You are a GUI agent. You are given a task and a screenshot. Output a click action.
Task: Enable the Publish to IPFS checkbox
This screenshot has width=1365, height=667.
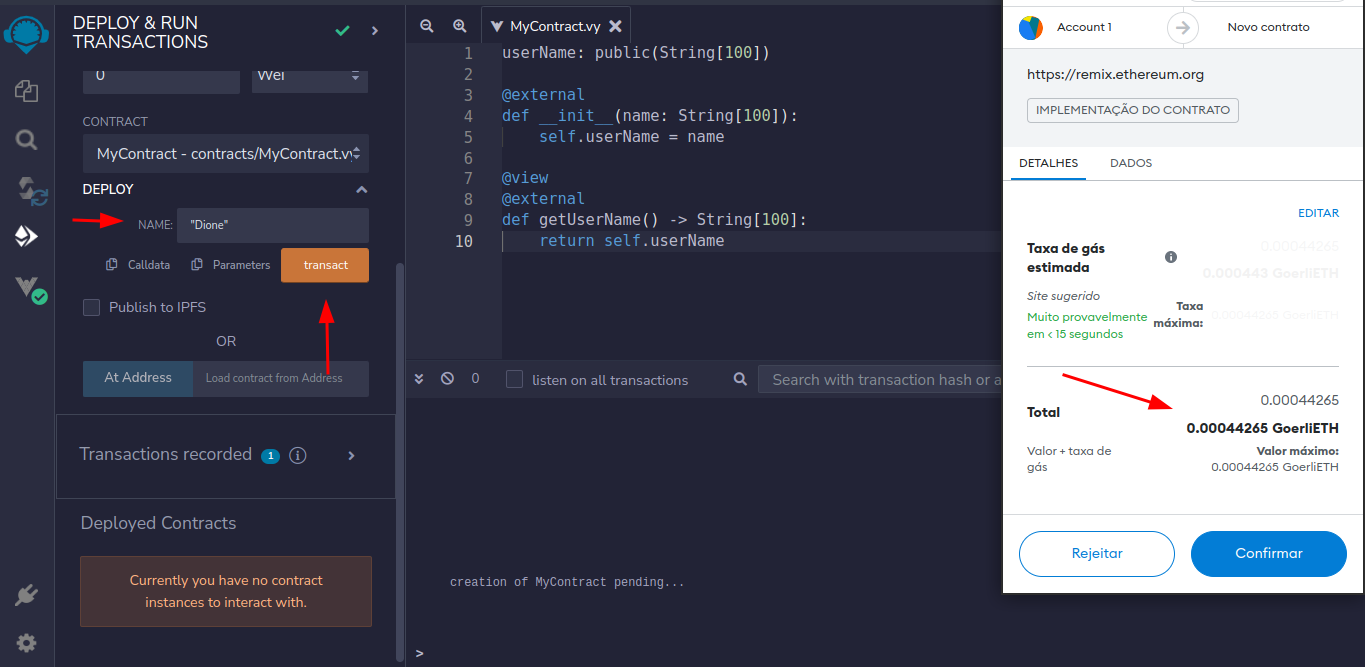92,307
